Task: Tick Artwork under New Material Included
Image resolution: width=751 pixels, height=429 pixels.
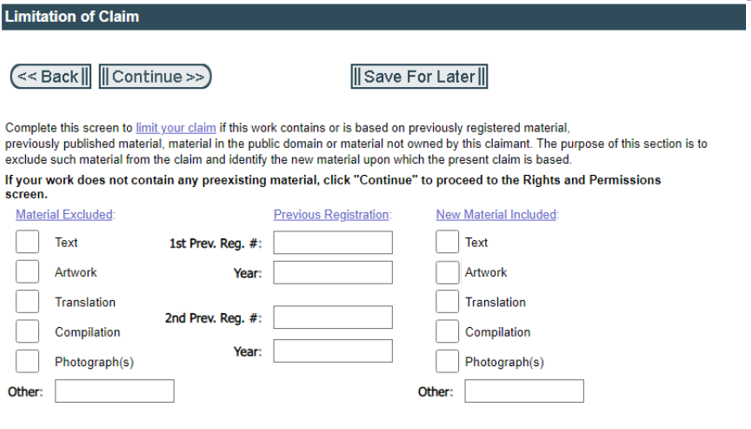Action: click(x=447, y=272)
